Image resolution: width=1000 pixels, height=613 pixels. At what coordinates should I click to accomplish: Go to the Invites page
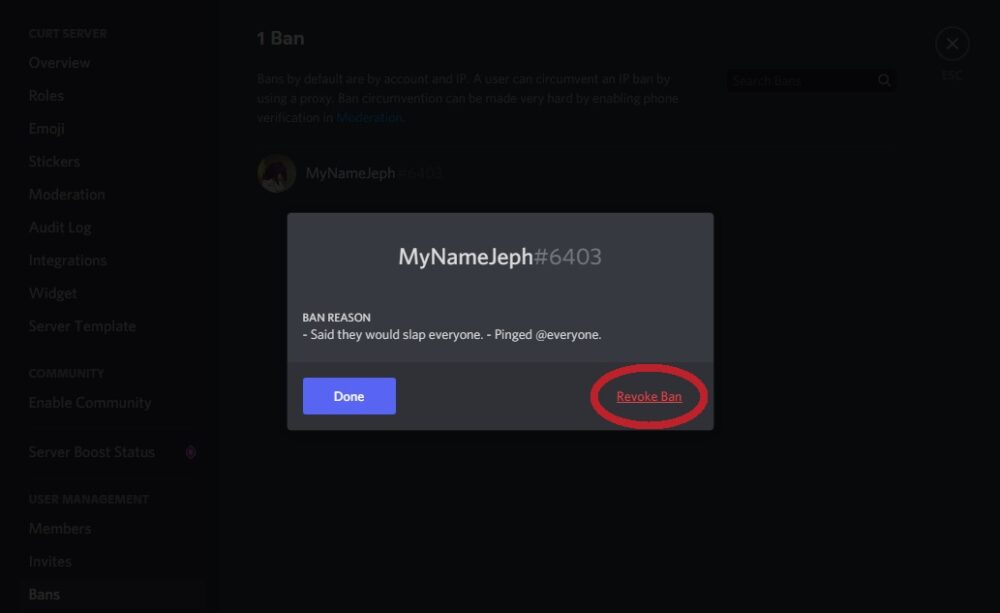[x=50, y=562]
